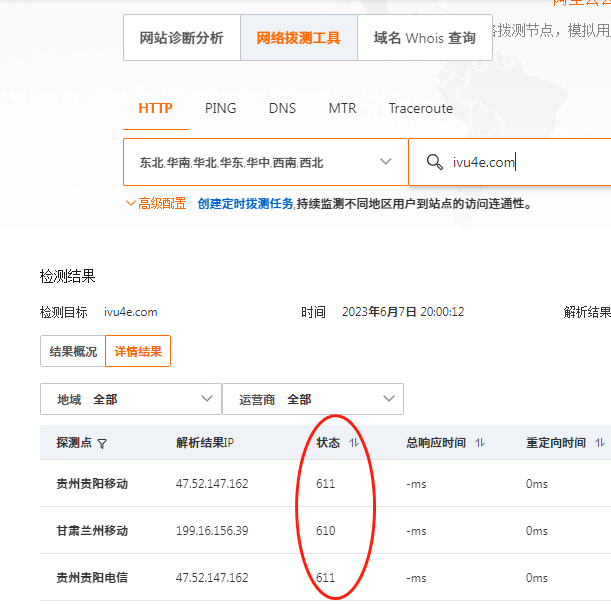Select the MTR protocol tab
The image size is (611, 604).
[342, 108]
